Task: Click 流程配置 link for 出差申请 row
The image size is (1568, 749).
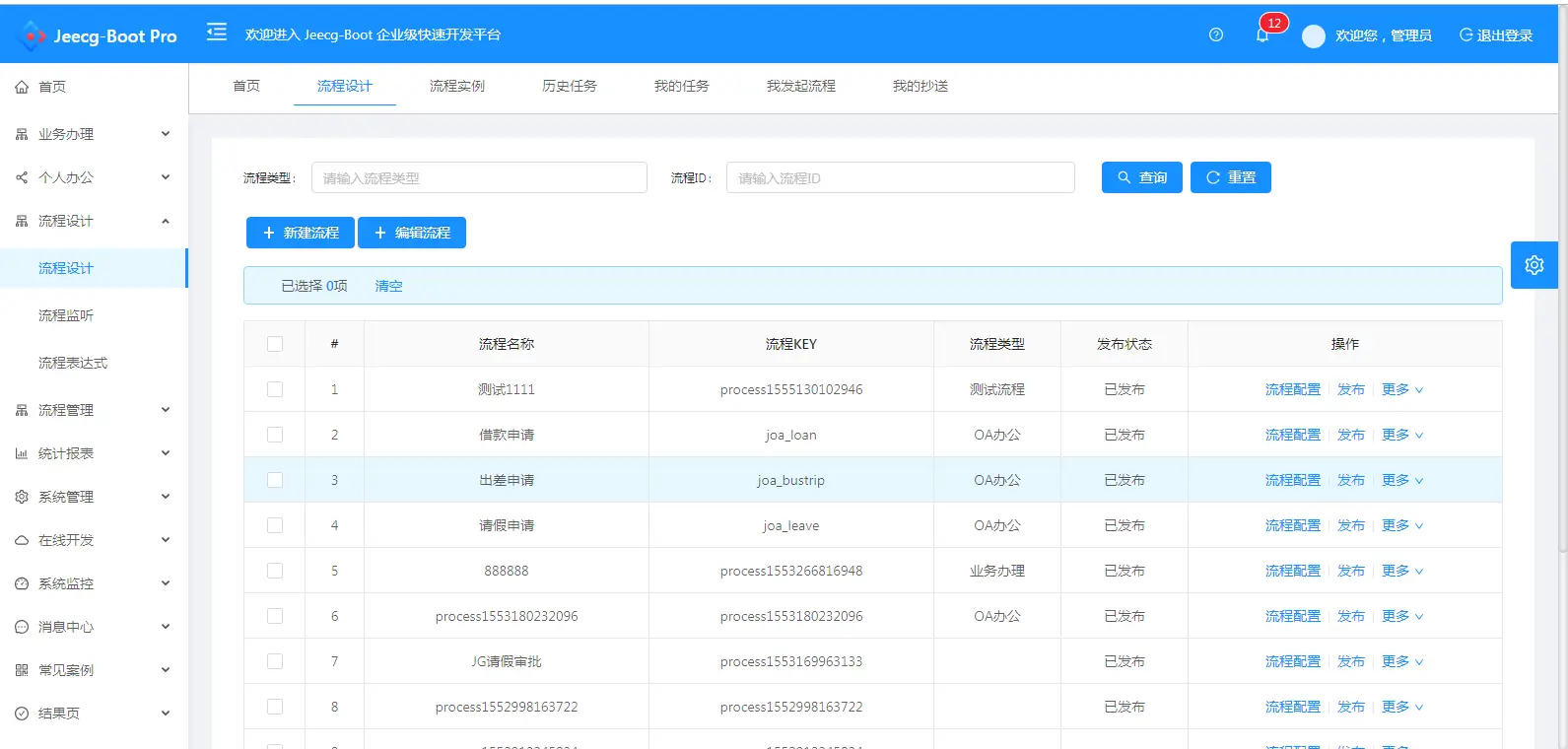Action: (x=1293, y=480)
